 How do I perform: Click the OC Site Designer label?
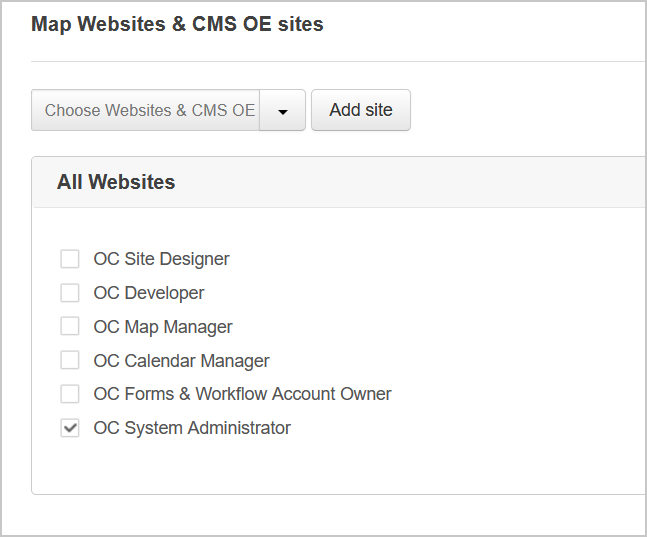point(161,259)
